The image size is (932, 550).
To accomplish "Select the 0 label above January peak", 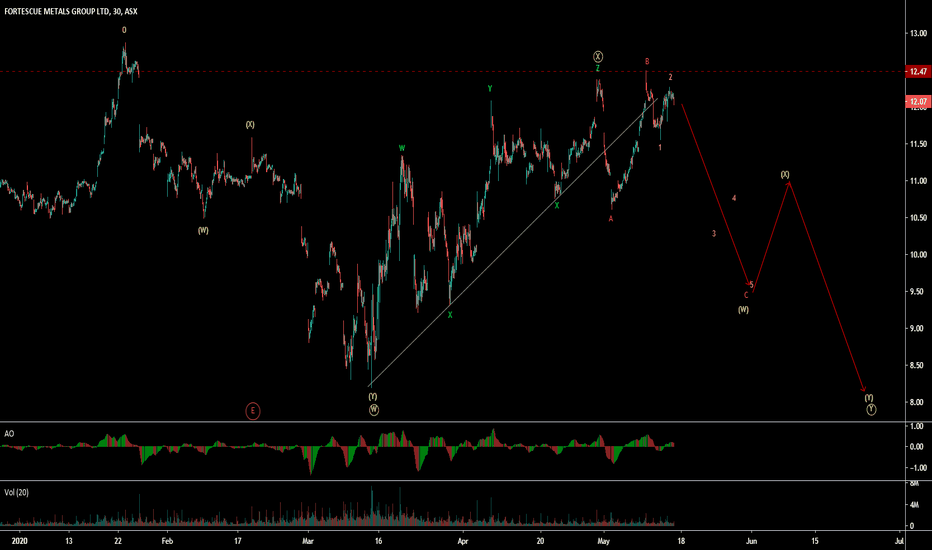I will point(124,30).
